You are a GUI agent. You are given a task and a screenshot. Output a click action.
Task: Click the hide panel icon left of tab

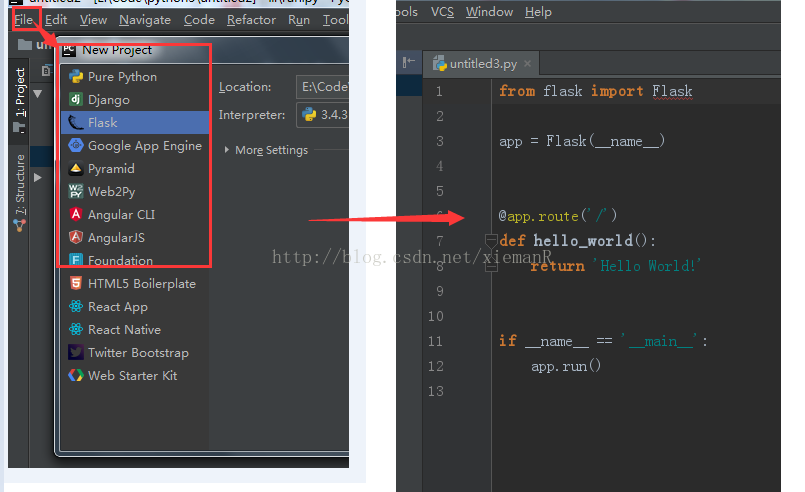click(x=409, y=63)
